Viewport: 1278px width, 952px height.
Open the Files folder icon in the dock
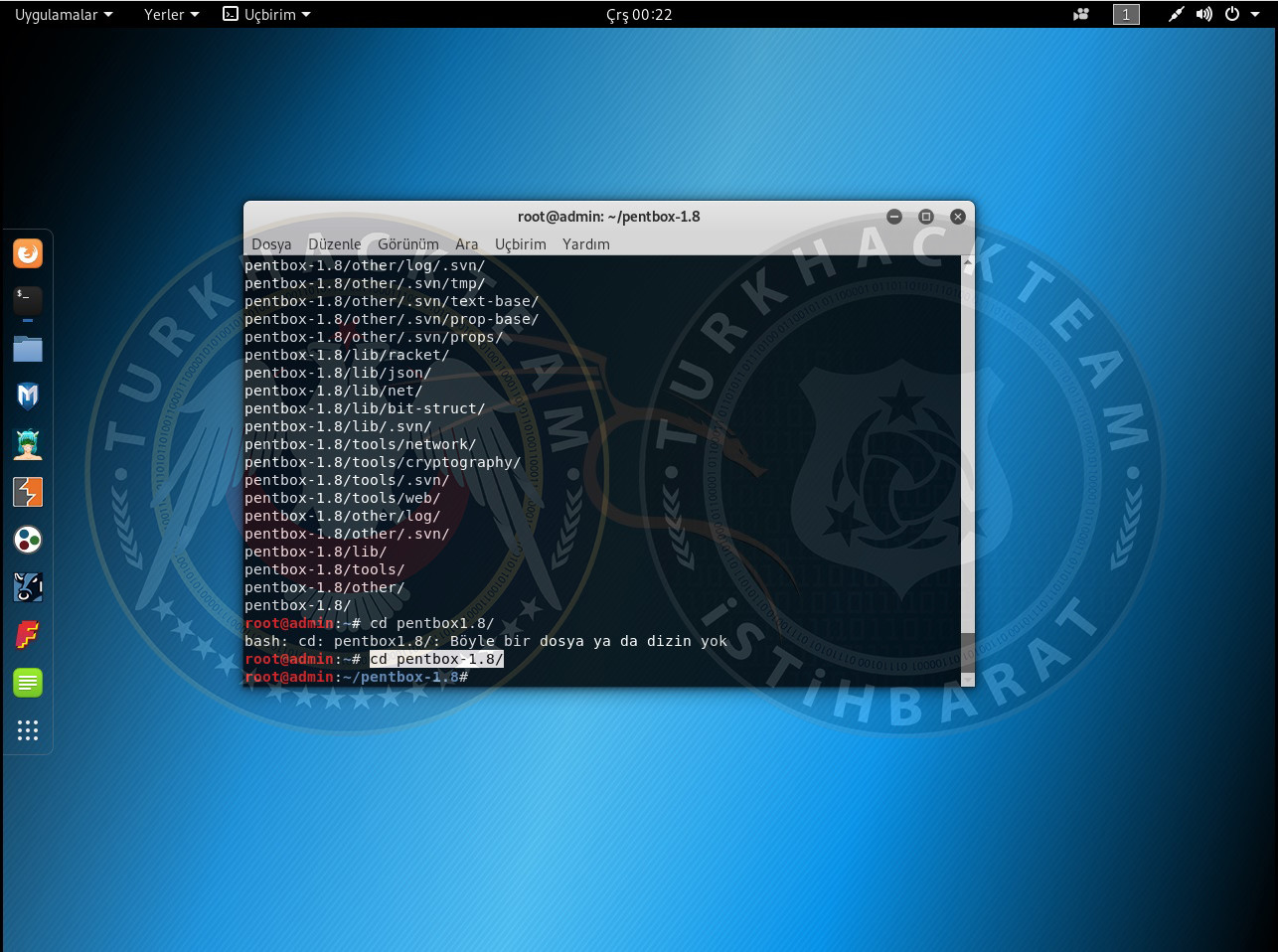[28, 349]
